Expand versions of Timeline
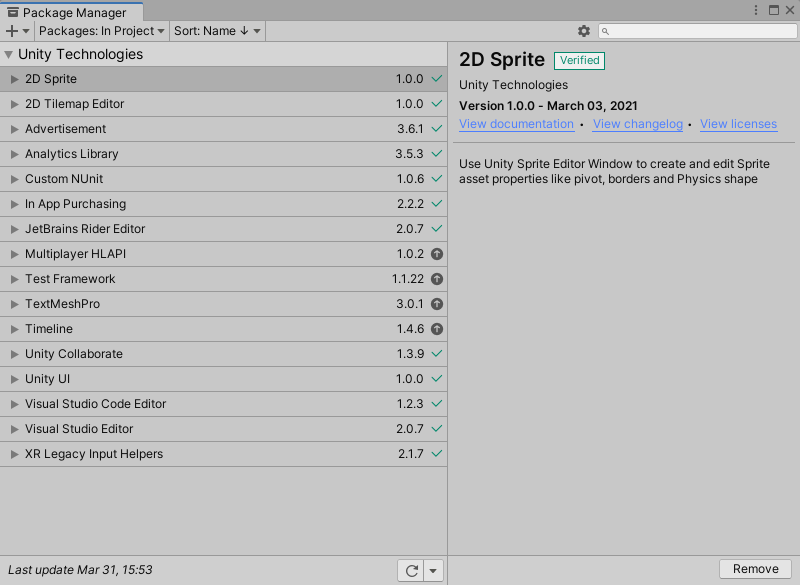 pos(15,329)
